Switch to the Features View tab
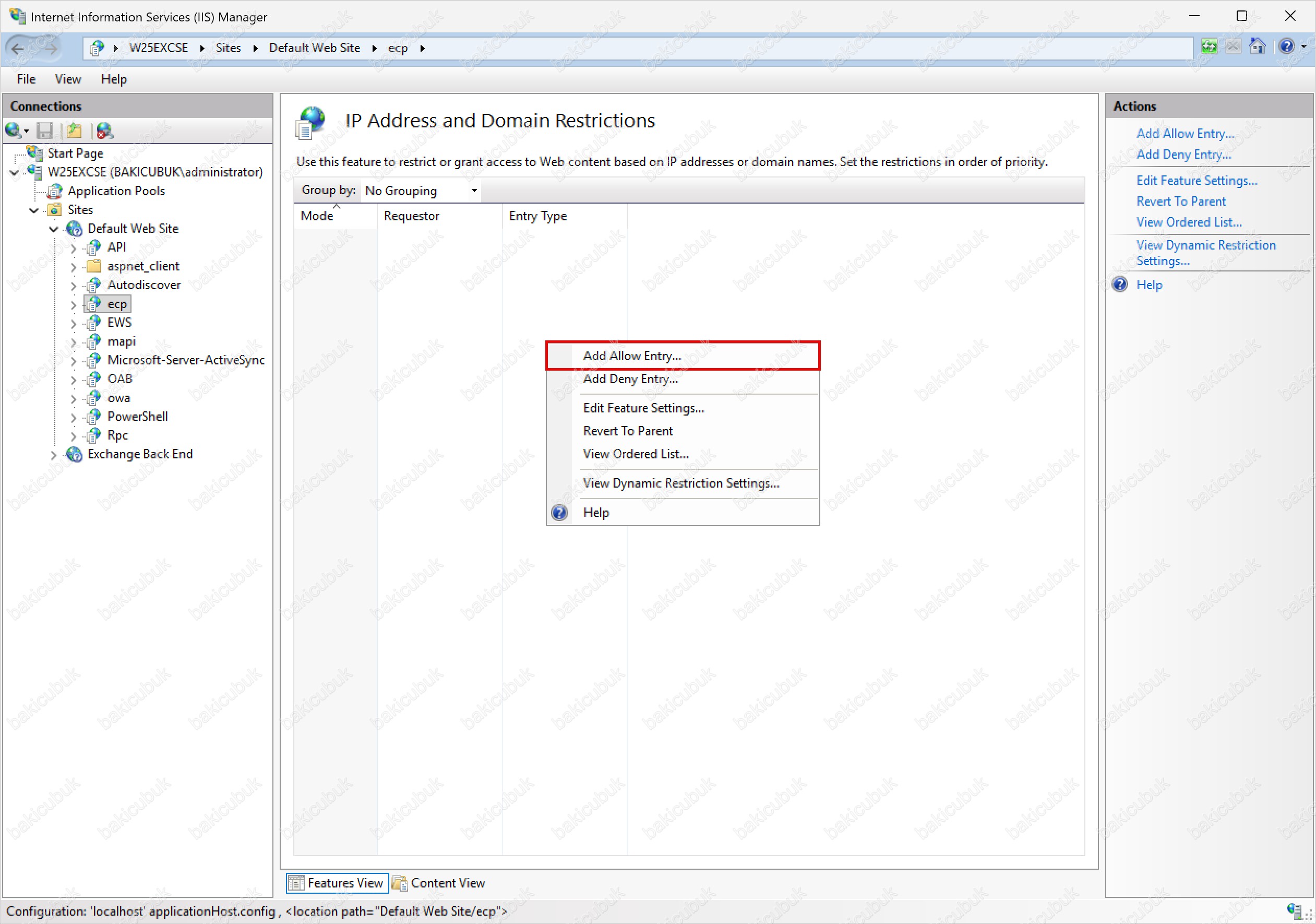1316x924 pixels. coord(337,883)
